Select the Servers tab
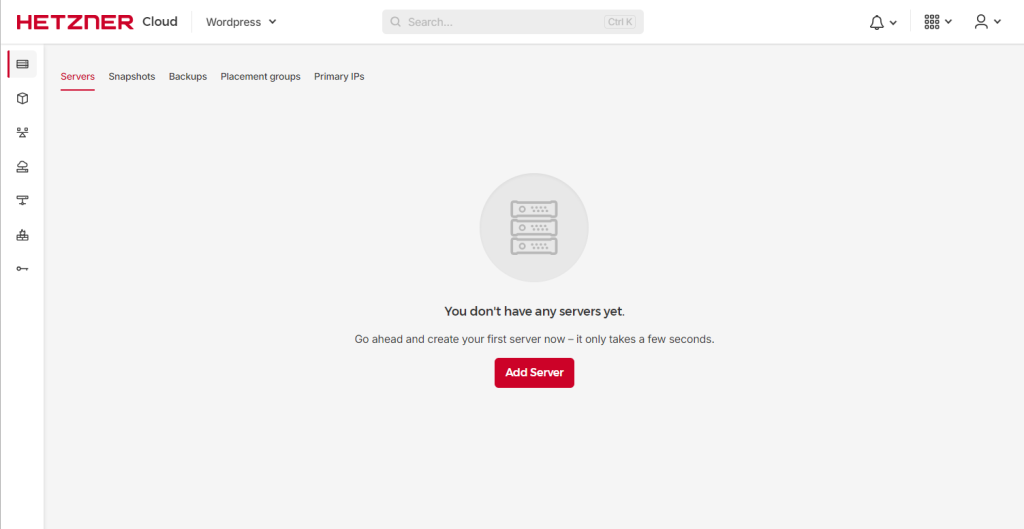1024x529 pixels. [77, 77]
